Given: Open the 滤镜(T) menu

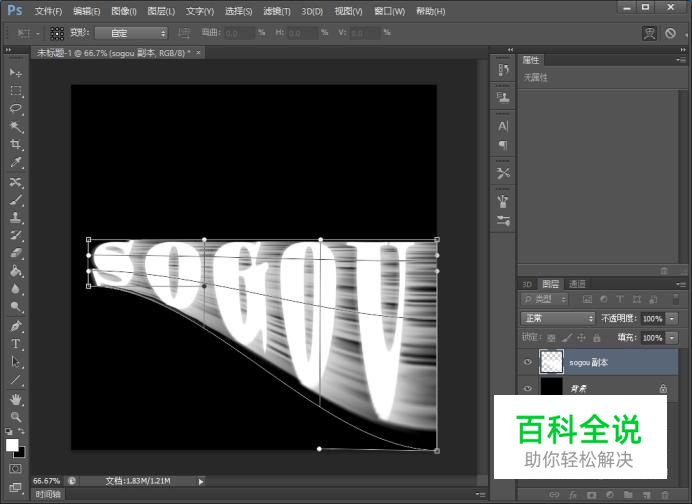Looking at the screenshot, I should (x=277, y=11).
